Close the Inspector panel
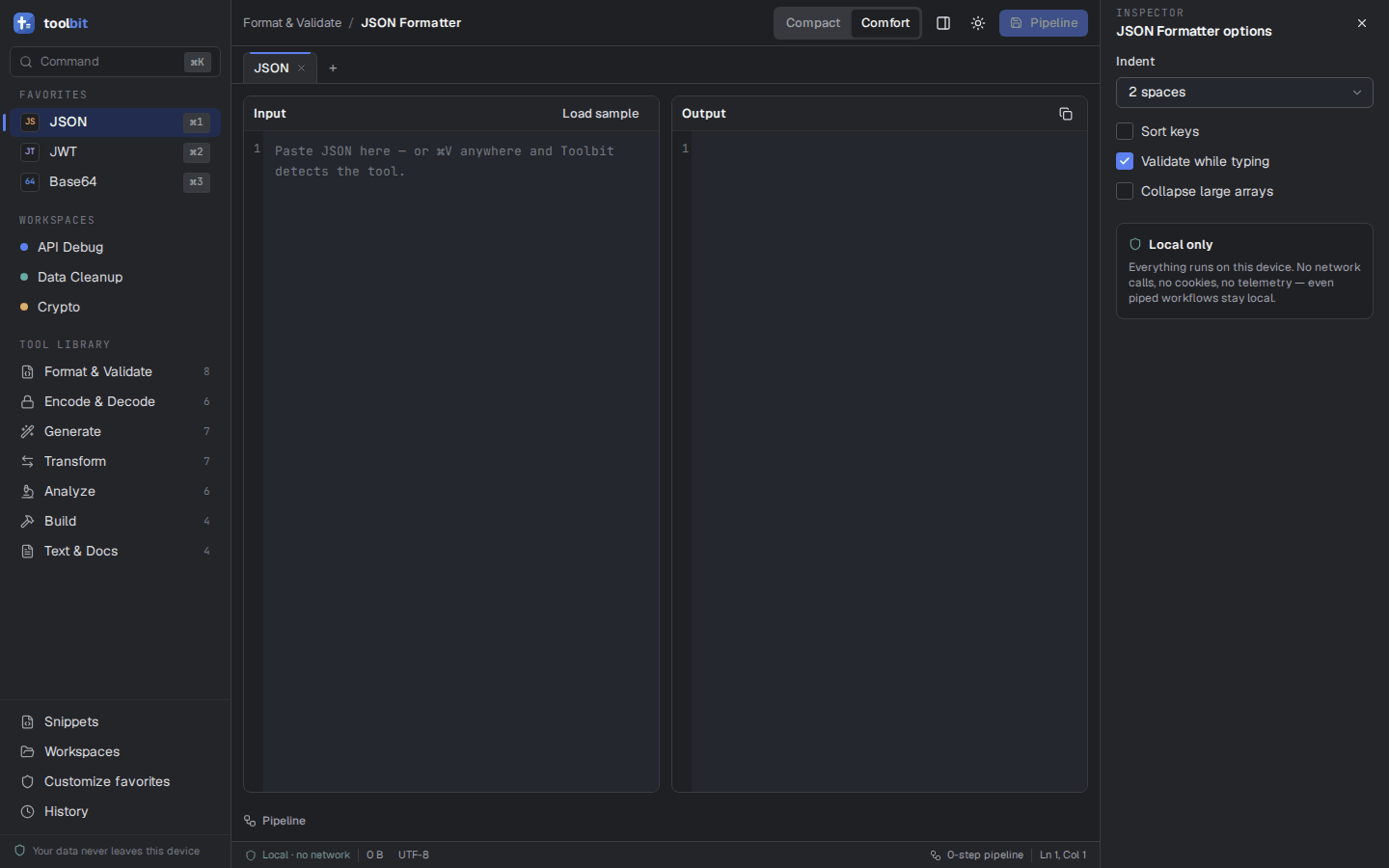The image size is (1389, 868). click(x=1362, y=23)
